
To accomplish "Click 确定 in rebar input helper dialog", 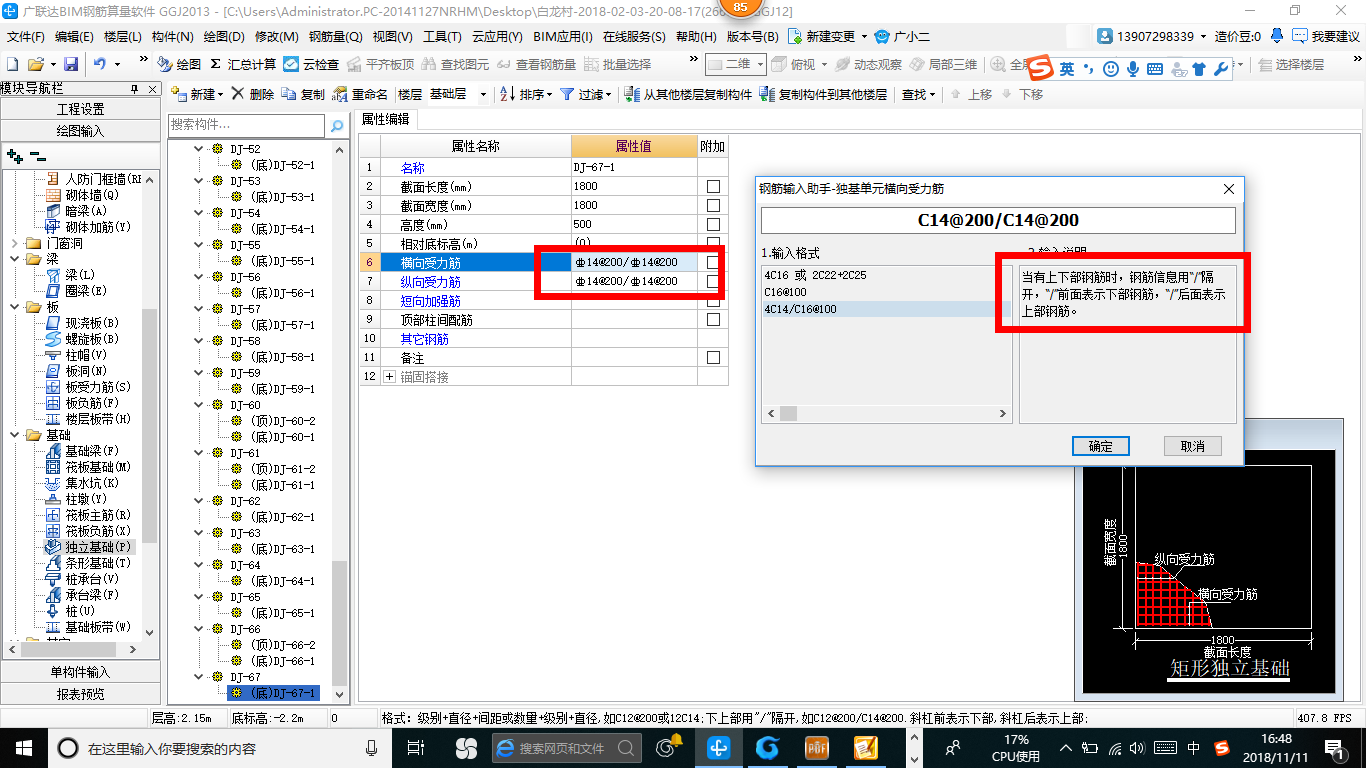I will 1100,446.
